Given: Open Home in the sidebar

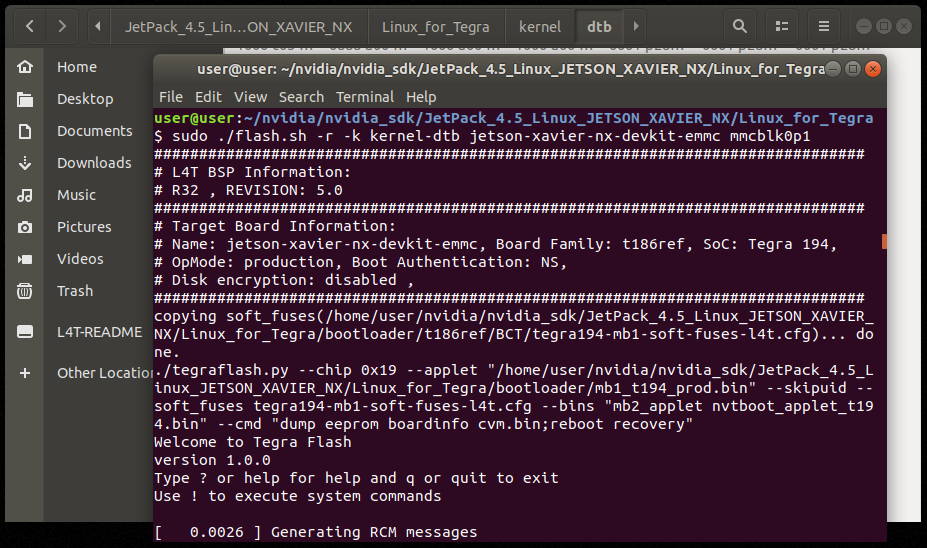Looking at the screenshot, I should pos(77,67).
